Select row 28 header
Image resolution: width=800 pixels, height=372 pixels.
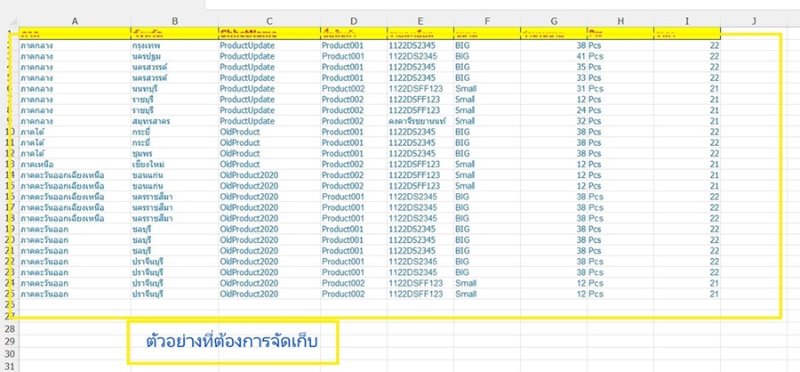10,328
